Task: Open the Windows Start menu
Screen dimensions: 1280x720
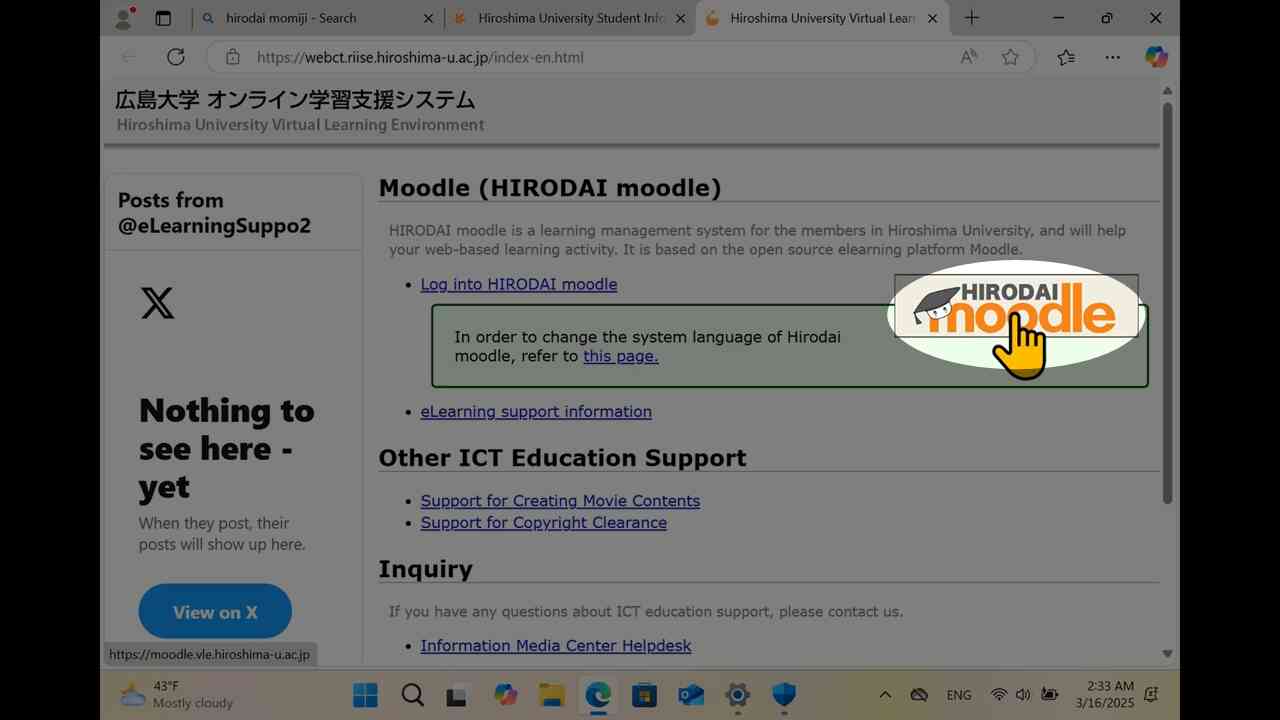Action: (365, 695)
